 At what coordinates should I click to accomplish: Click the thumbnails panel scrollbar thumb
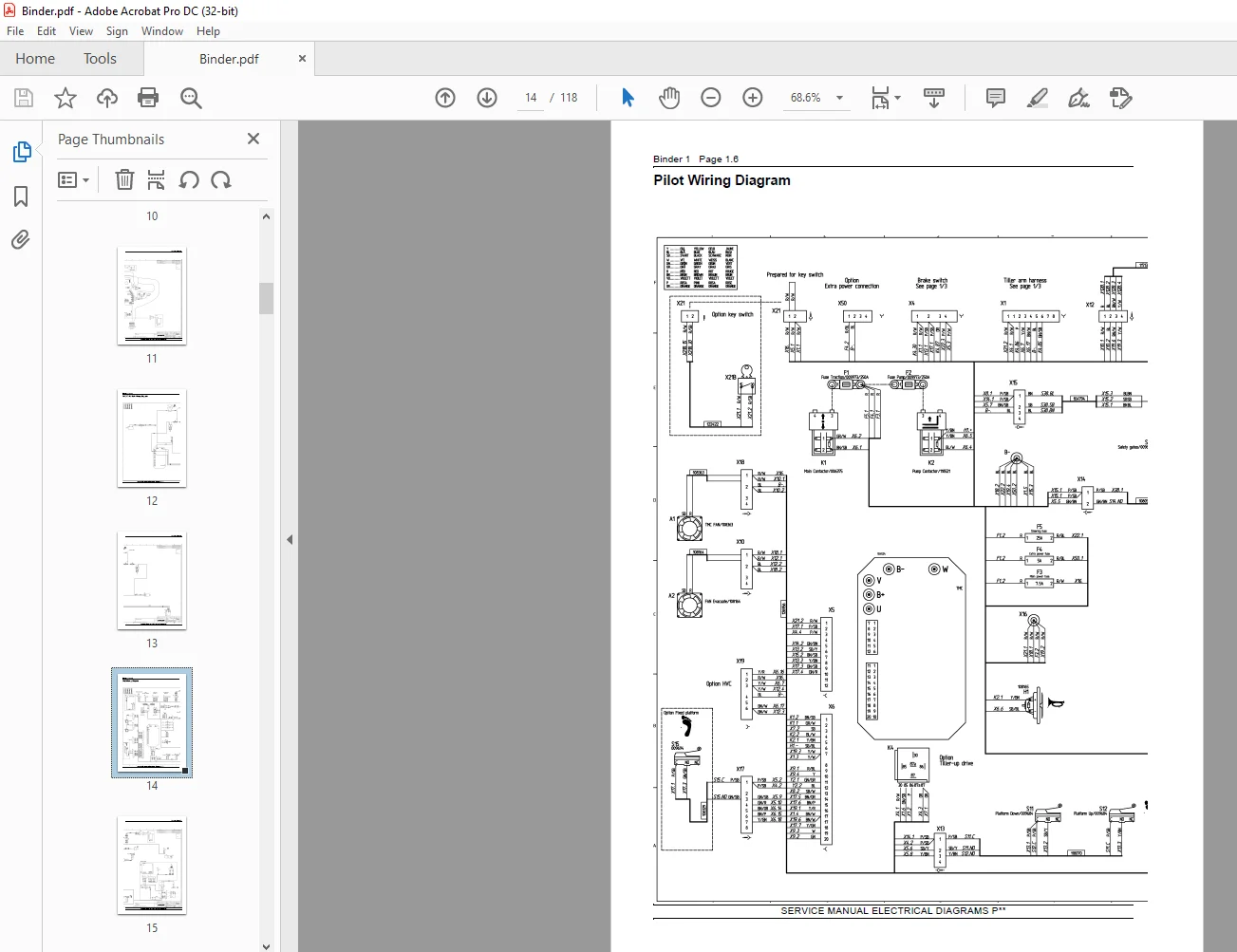point(266,298)
